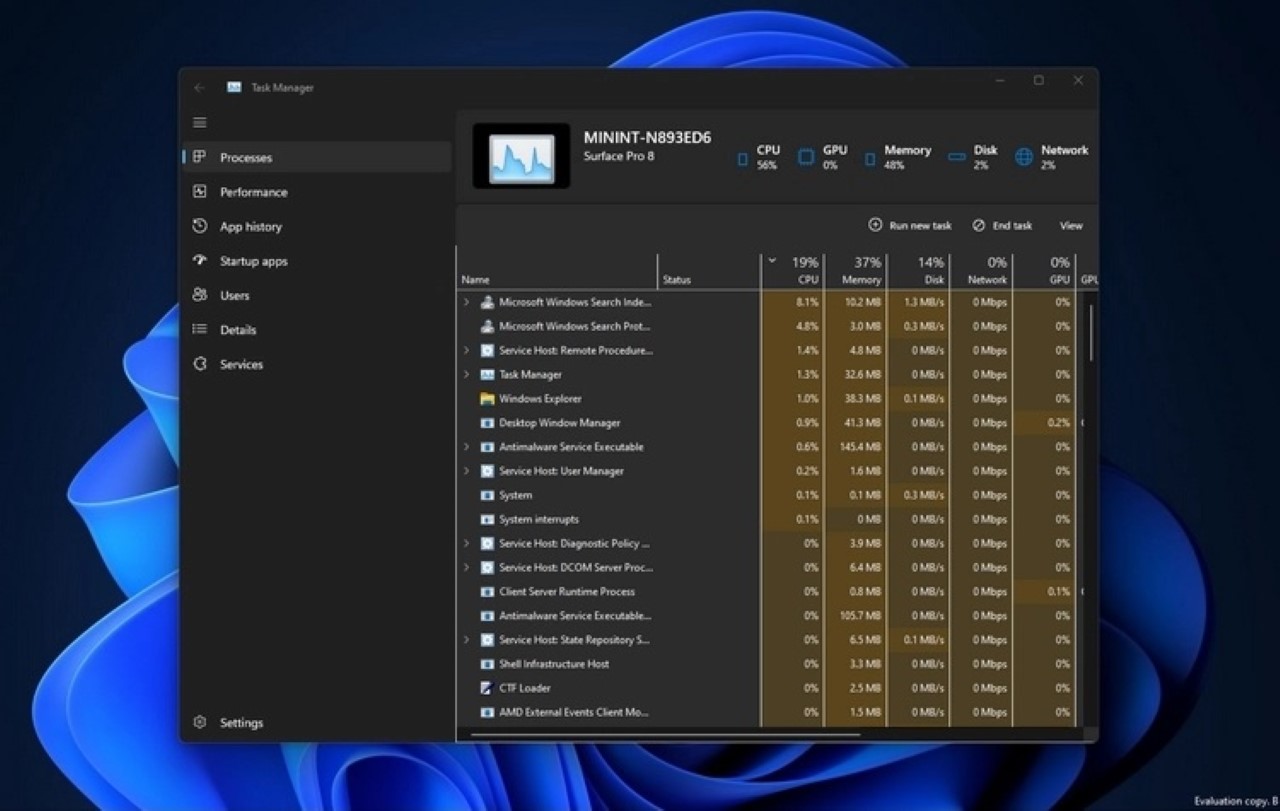Viewport: 1280px width, 811px height.
Task: Open the Details page
Action: [318, 329]
